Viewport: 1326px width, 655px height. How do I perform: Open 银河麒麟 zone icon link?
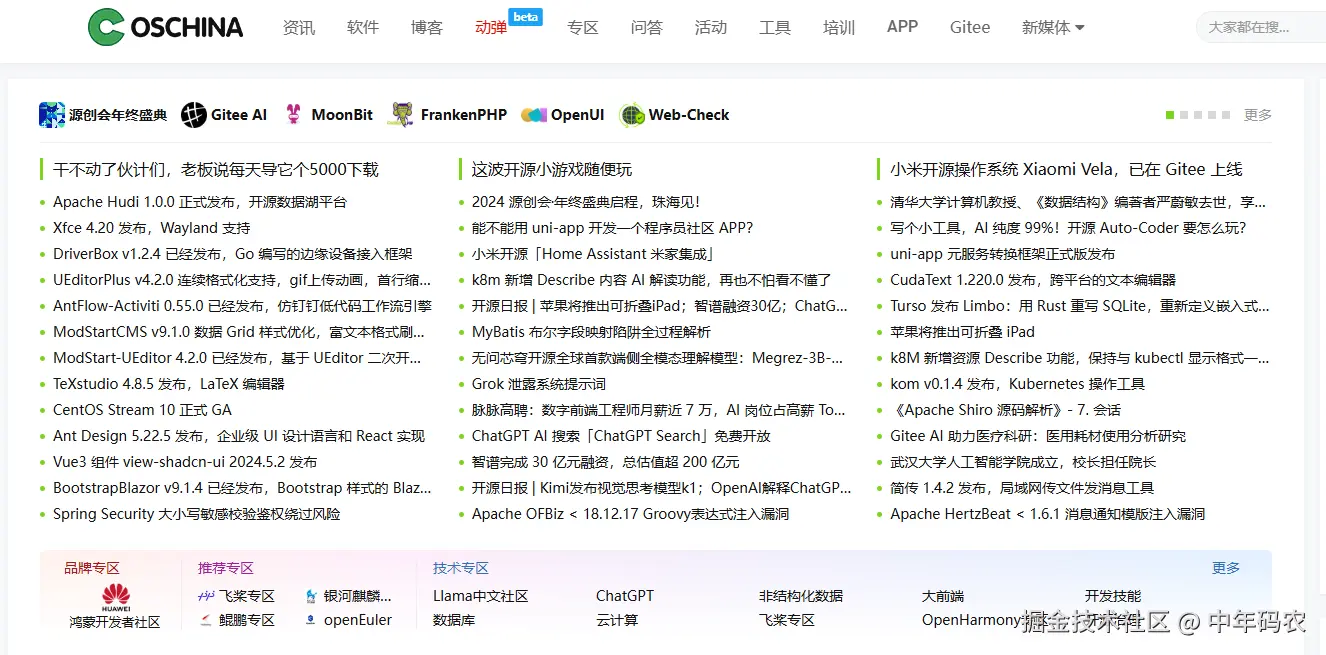[x=312, y=596]
